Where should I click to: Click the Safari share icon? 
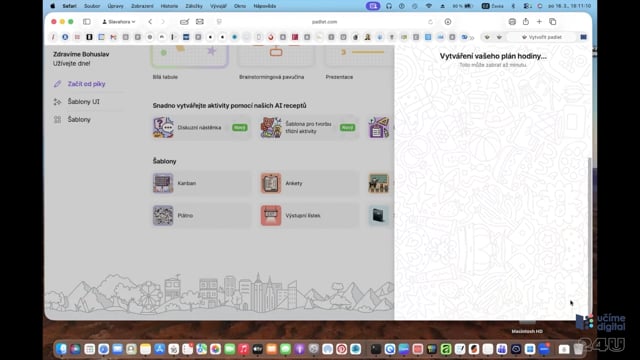coord(526,22)
